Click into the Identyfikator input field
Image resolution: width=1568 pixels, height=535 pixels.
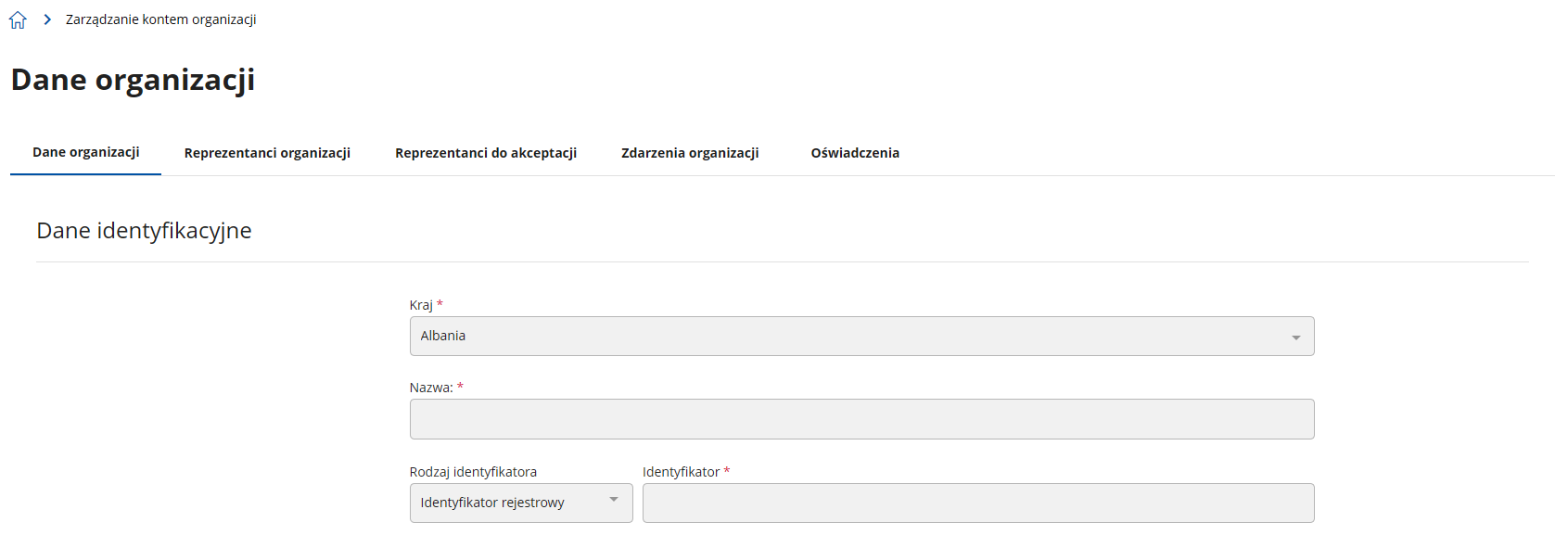point(977,503)
